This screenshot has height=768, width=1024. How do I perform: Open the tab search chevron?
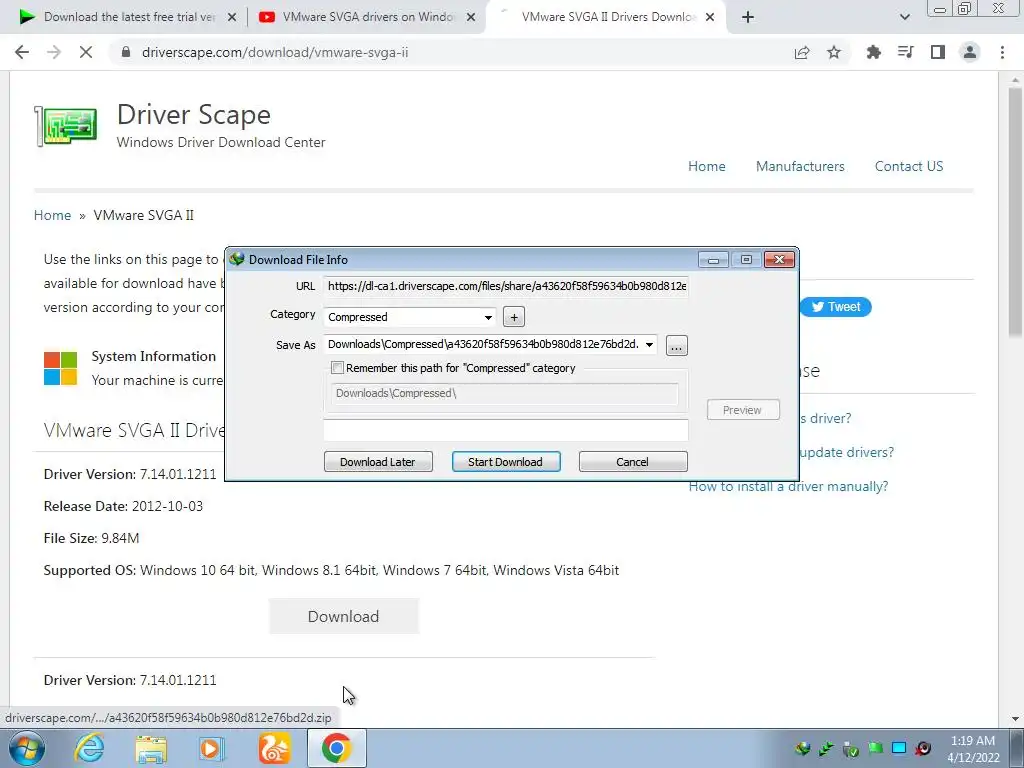click(x=904, y=18)
